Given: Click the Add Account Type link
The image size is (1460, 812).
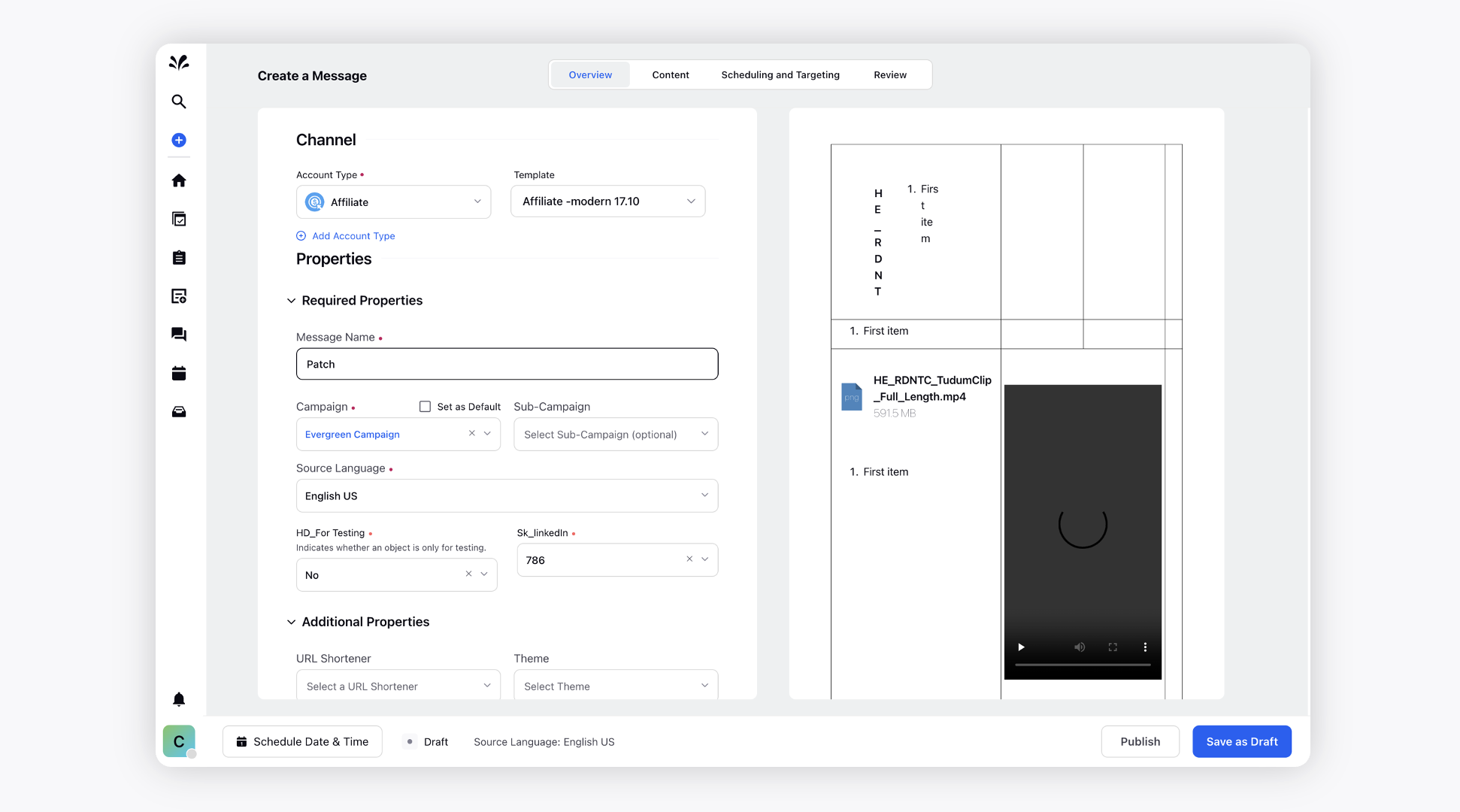Looking at the screenshot, I should (x=353, y=236).
